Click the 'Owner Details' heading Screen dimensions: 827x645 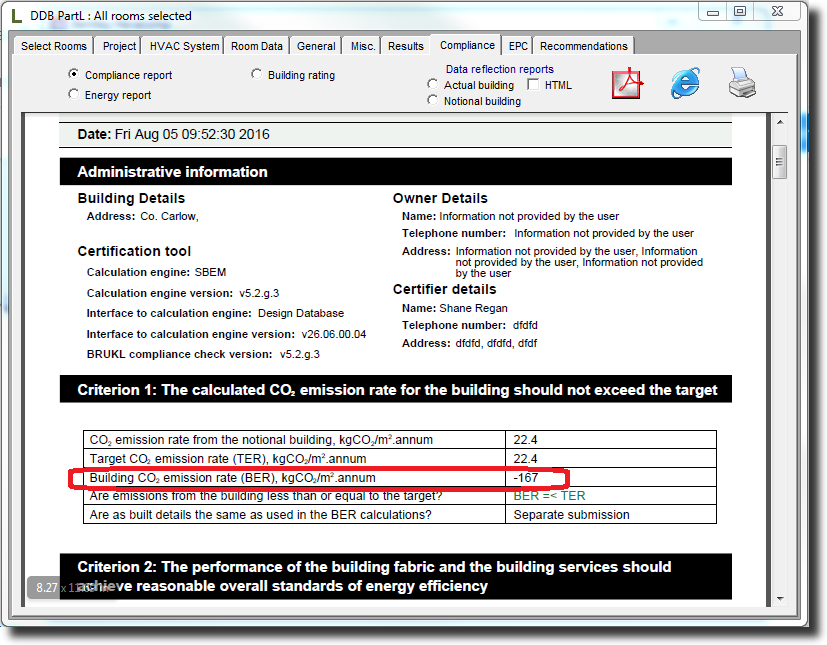(440, 198)
